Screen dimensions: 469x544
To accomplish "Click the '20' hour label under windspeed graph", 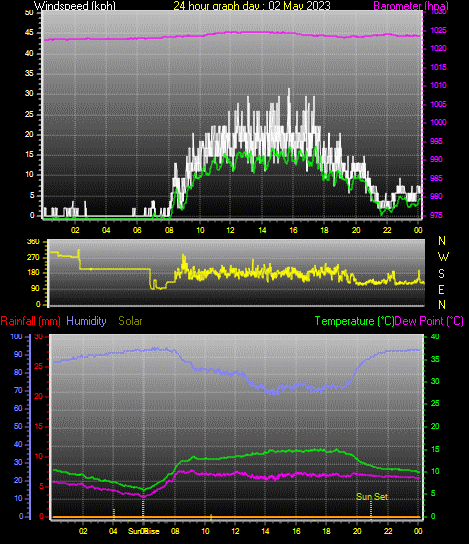I will pos(356,230).
